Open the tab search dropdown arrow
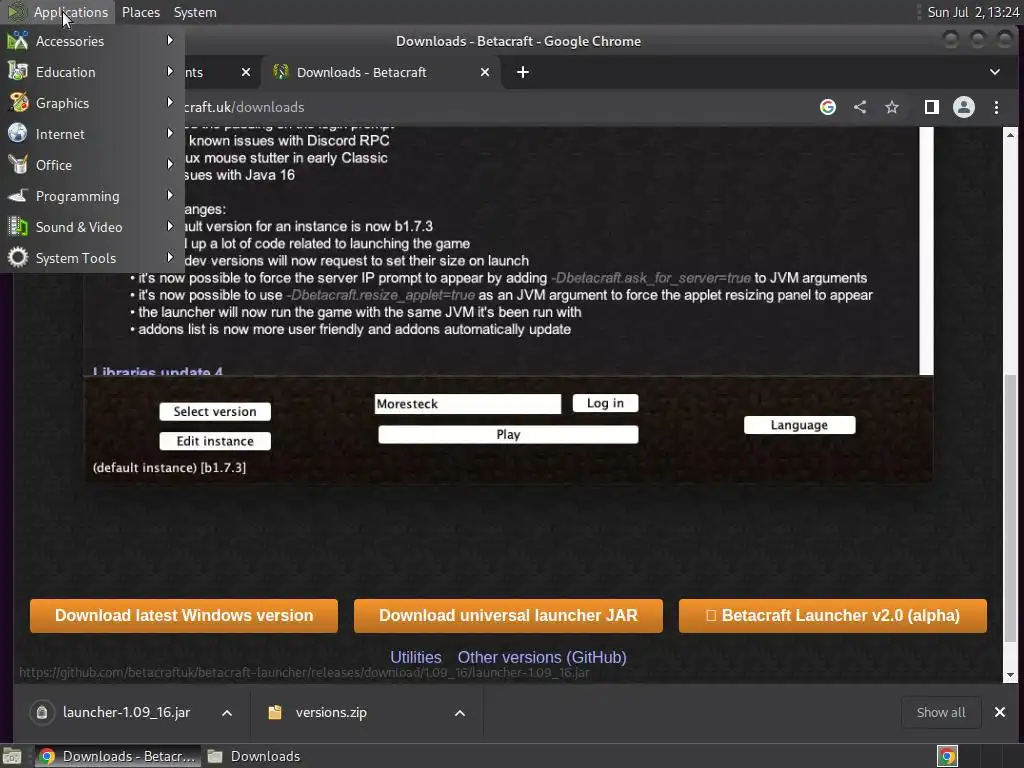The width and height of the screenshot is (1024, 768). (995, 72)
